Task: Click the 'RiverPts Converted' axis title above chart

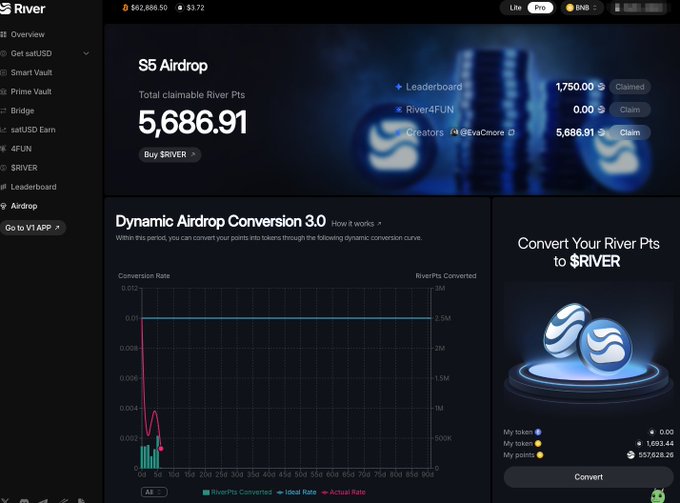Action: (446, 276)
